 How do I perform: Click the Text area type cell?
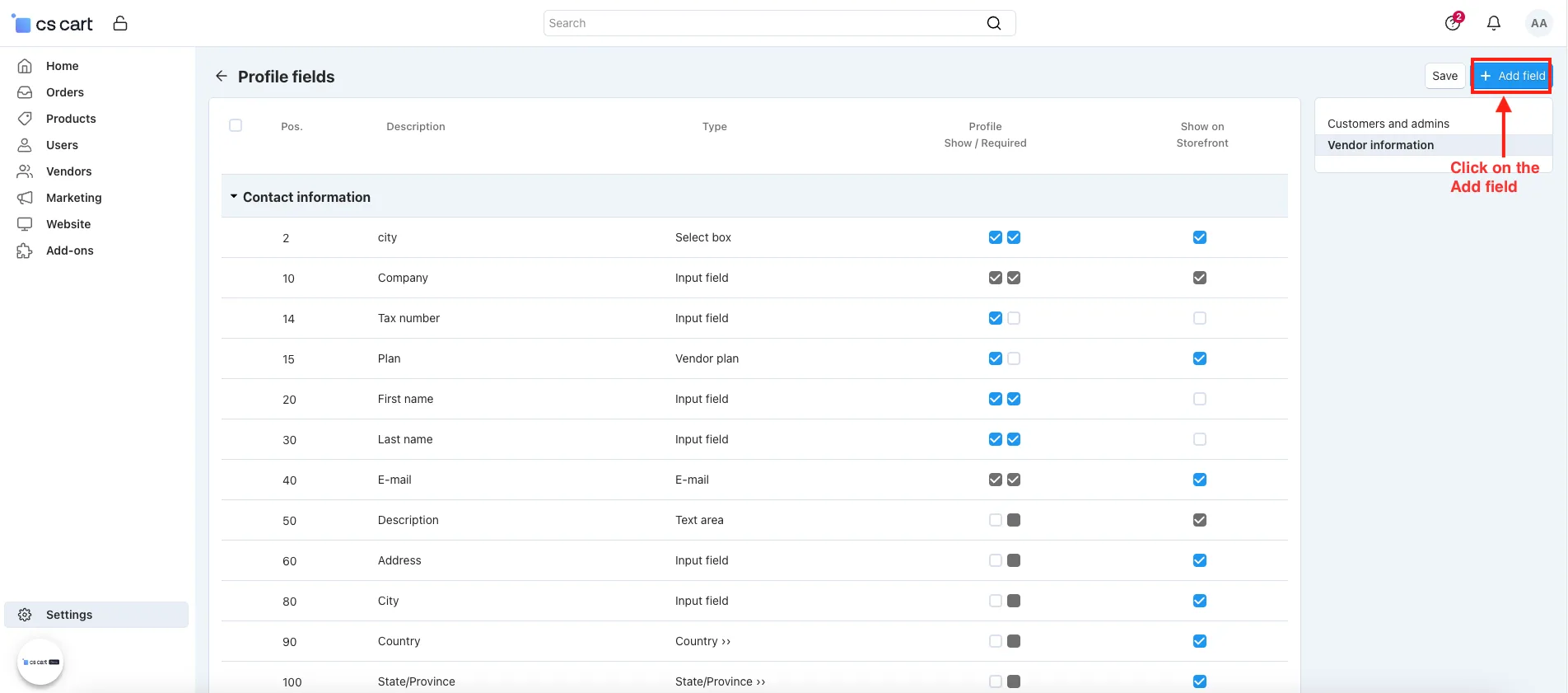tap(699, 520)
